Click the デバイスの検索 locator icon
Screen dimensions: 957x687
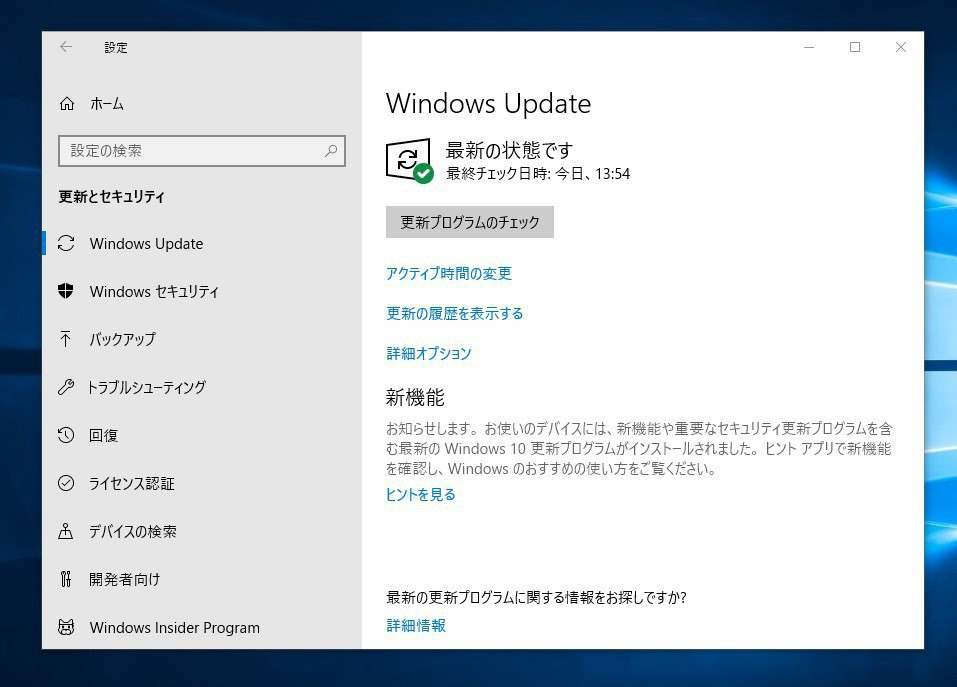point(66,531)
